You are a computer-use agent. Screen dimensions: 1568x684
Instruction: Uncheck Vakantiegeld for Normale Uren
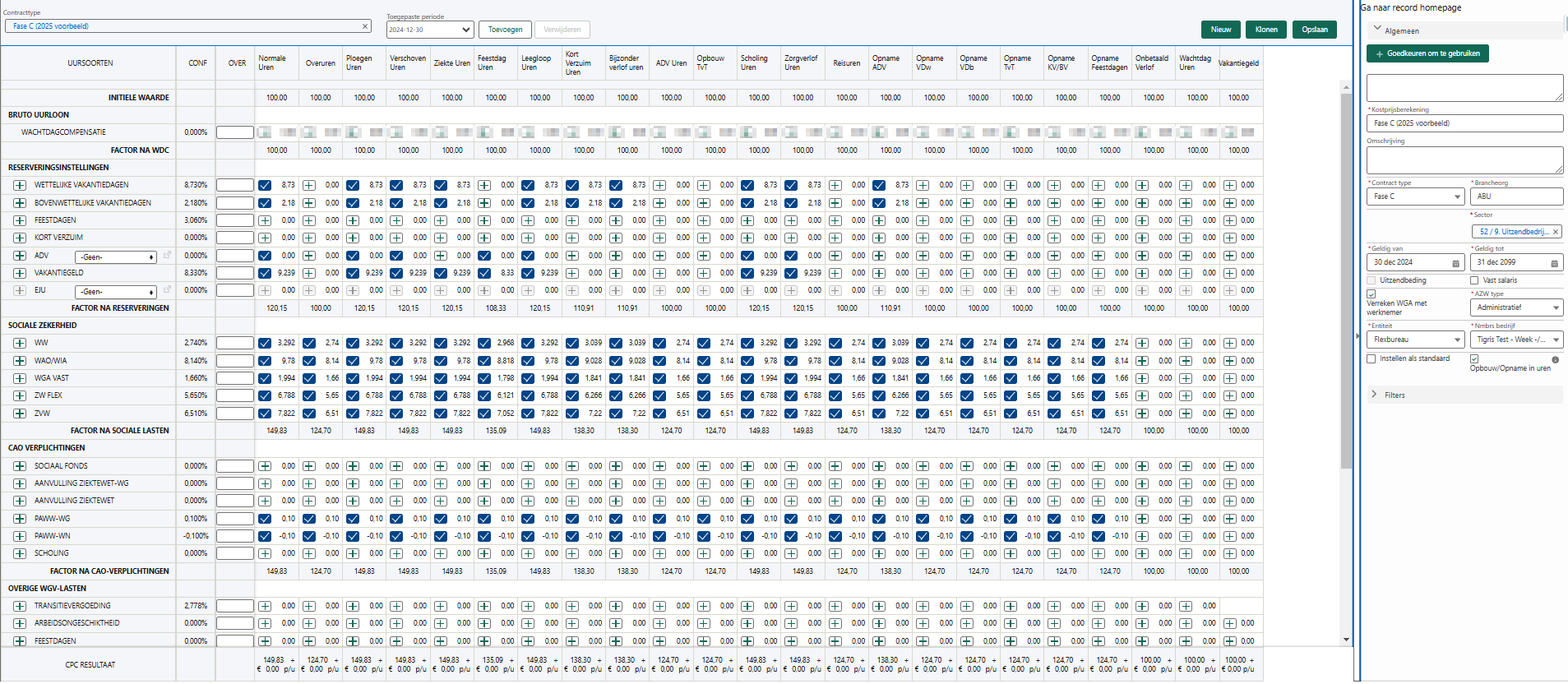coord(265,273)
